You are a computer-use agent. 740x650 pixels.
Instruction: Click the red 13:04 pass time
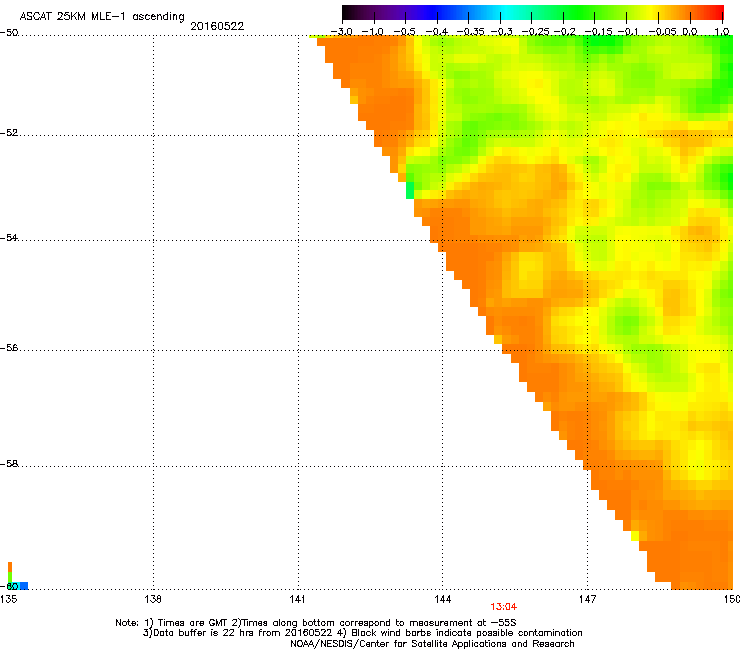pos(504,607)
